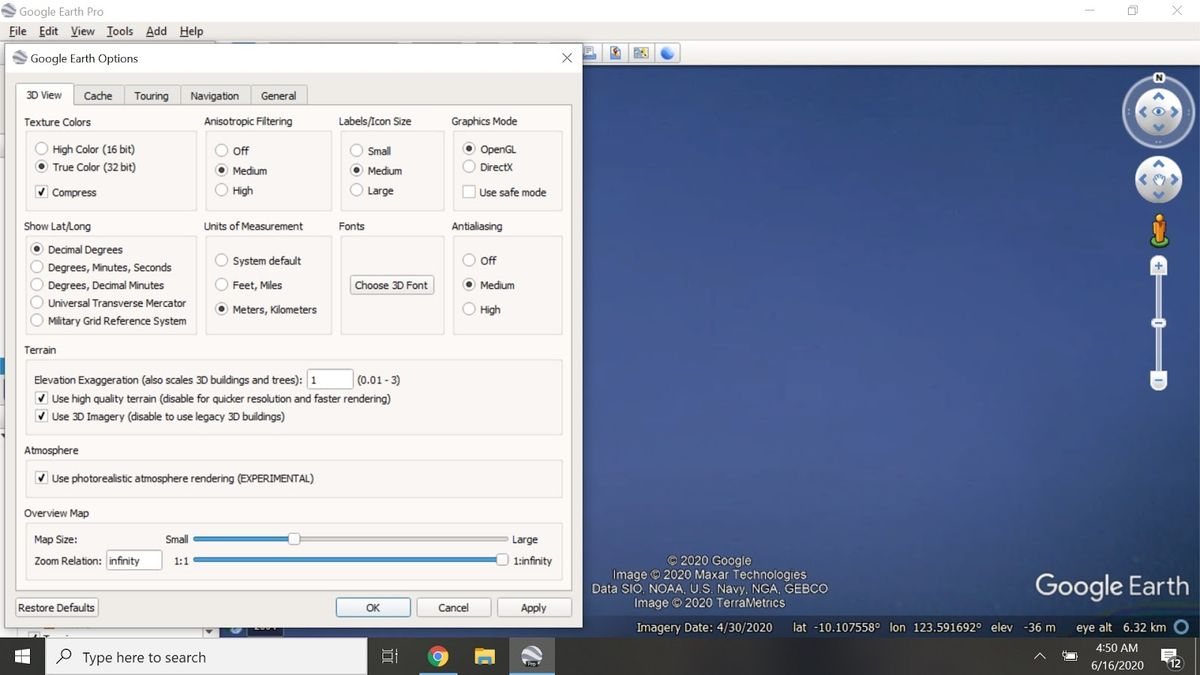Click the Look up arrow on eye joystick

pyautogui.click(x=1159, y=96)
